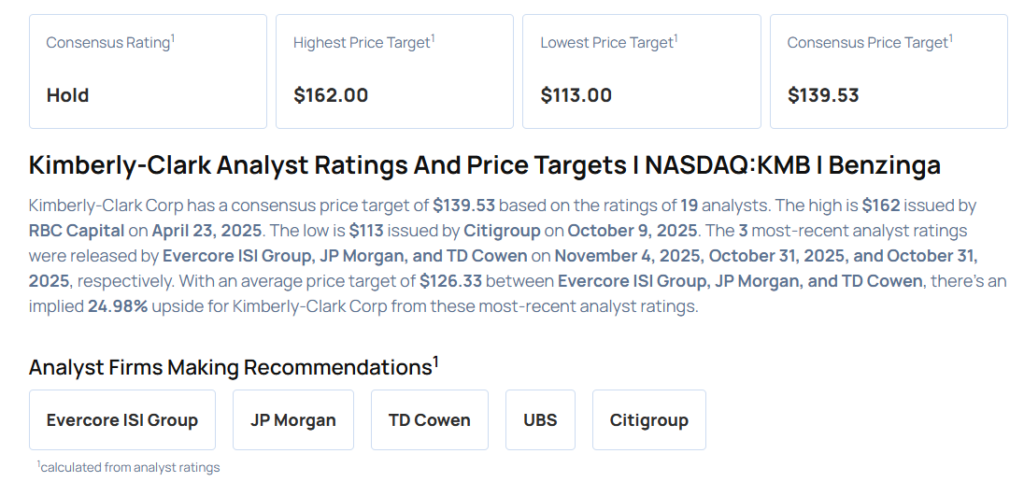Viewport: 1024px width, 496px height.
Task: Click the $162.00 highest price target value
Action: click(330, 96)
